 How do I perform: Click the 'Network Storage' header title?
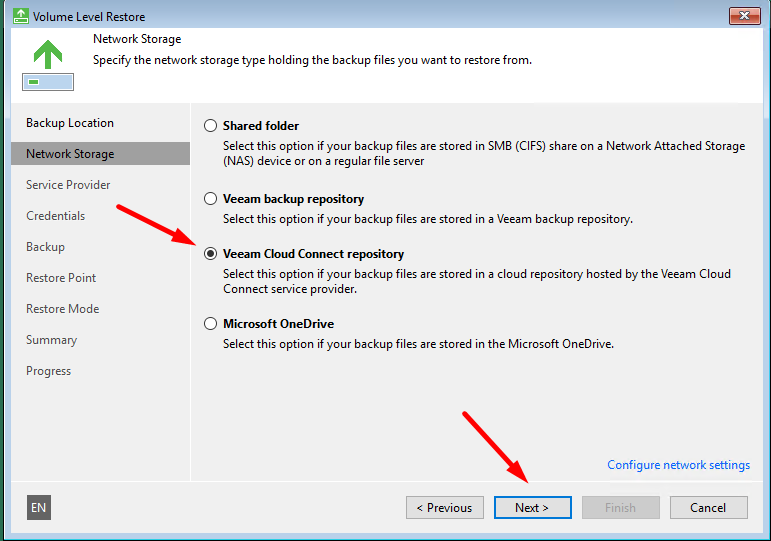click(x=137, y=39)
